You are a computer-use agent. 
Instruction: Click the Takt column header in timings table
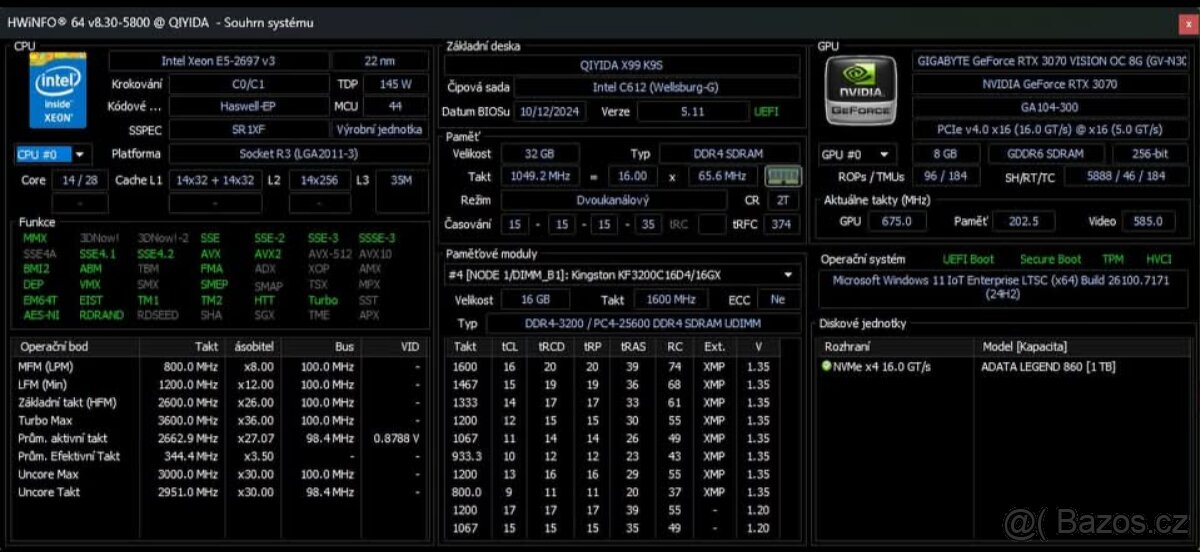click(465, 347)
